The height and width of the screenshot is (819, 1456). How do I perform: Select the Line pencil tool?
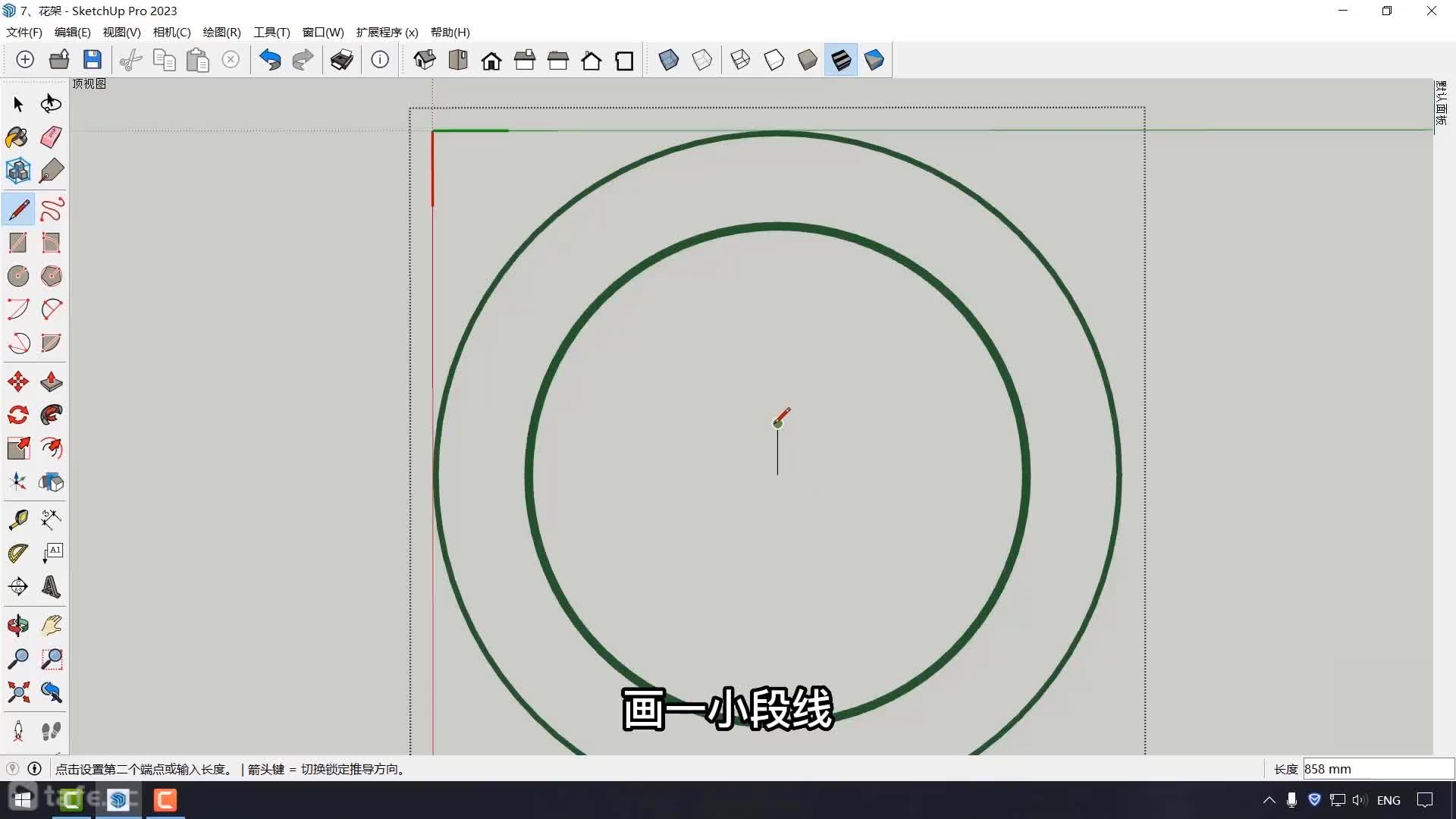[18, 209]
